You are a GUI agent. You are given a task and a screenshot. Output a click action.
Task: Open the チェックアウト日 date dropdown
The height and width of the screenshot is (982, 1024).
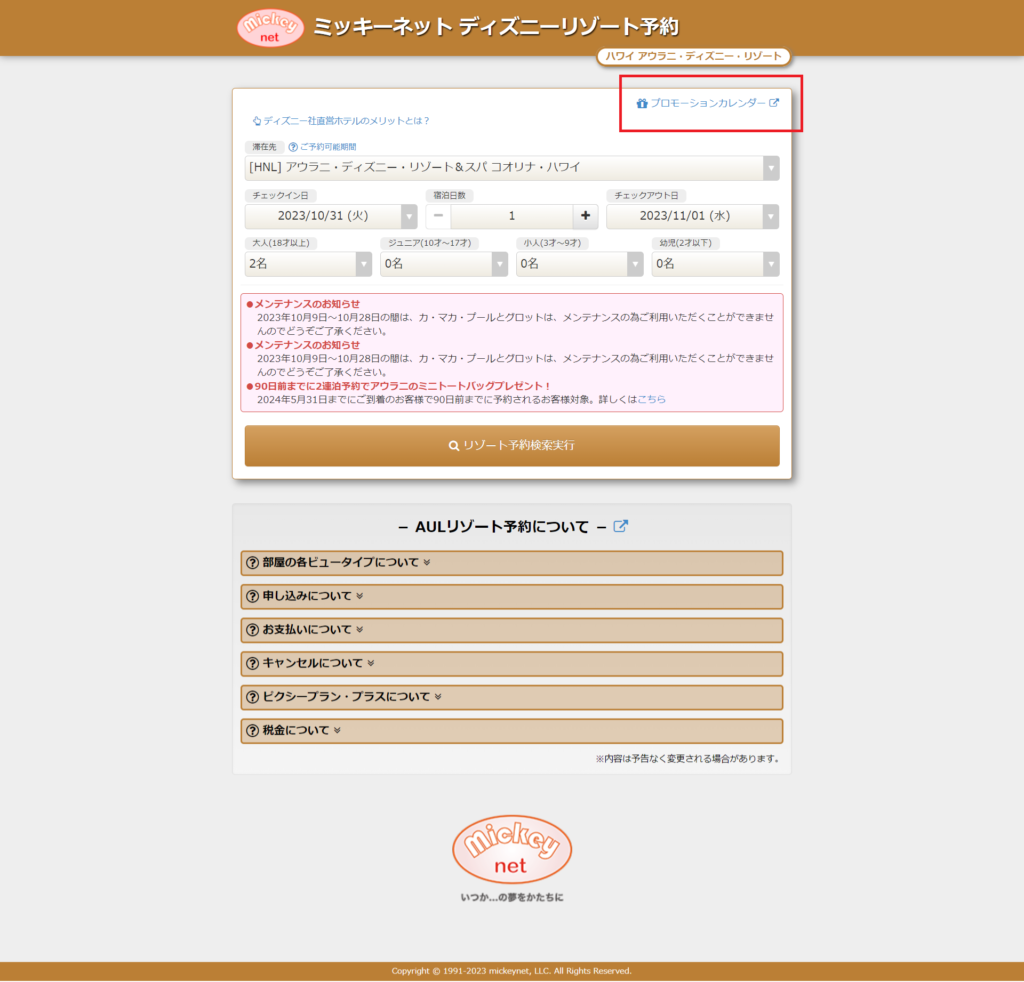tap(692, 216)
